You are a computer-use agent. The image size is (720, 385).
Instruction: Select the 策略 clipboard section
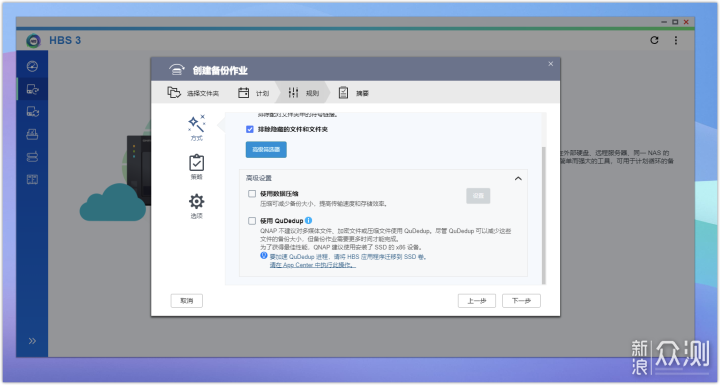pyautogui.click(x=197, y=167)
